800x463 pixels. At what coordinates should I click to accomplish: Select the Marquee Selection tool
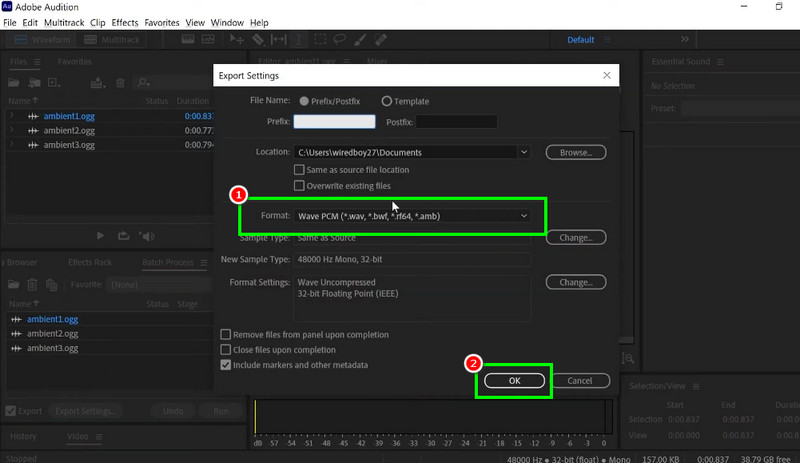pos(320,39)
